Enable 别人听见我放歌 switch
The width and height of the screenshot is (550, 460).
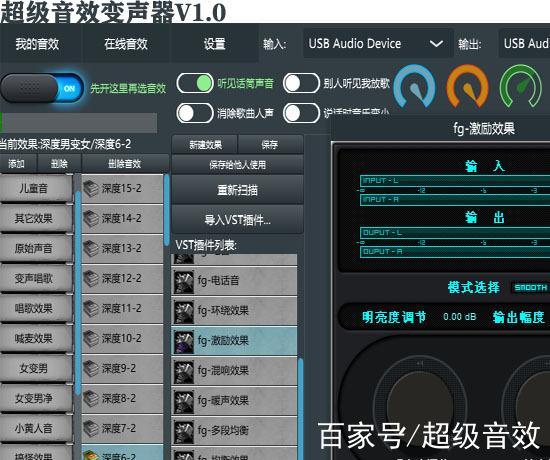(x=301, y=84)
